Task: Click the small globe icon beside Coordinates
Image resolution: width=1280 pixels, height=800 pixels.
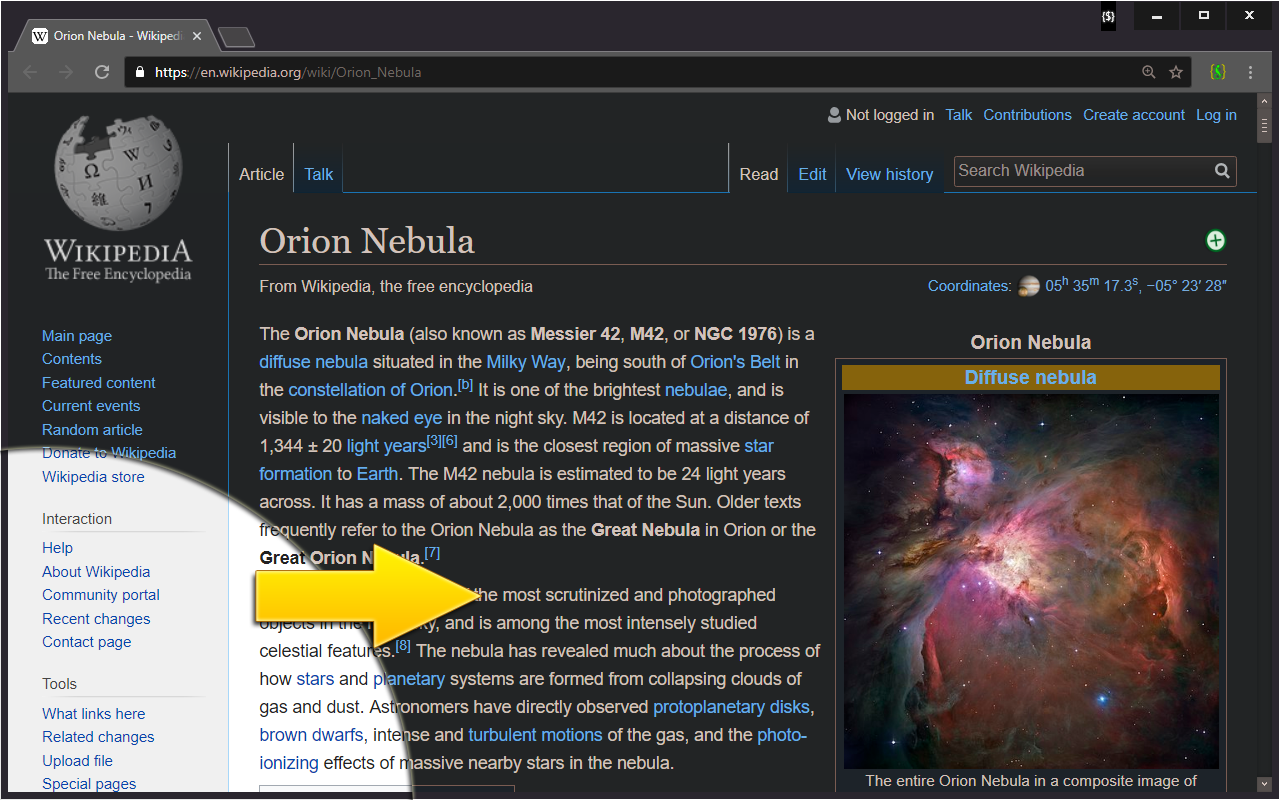Action: tap(1029, 286)
